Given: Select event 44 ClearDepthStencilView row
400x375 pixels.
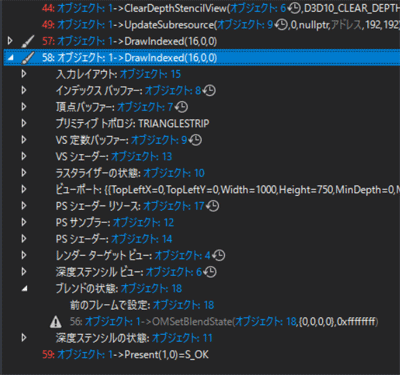Looking at the screenshot, I should coord(202,8).
